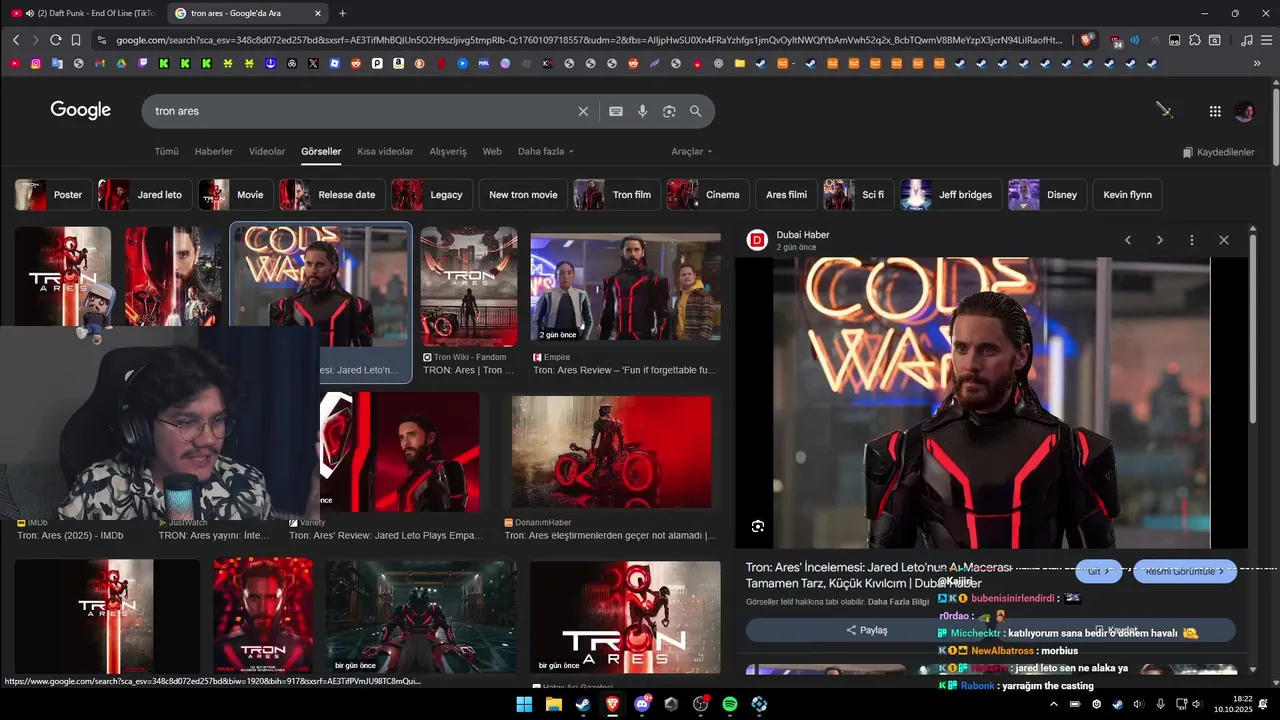Open the Google apps grid
The image size is (1280, 720).
[1215, 112]
